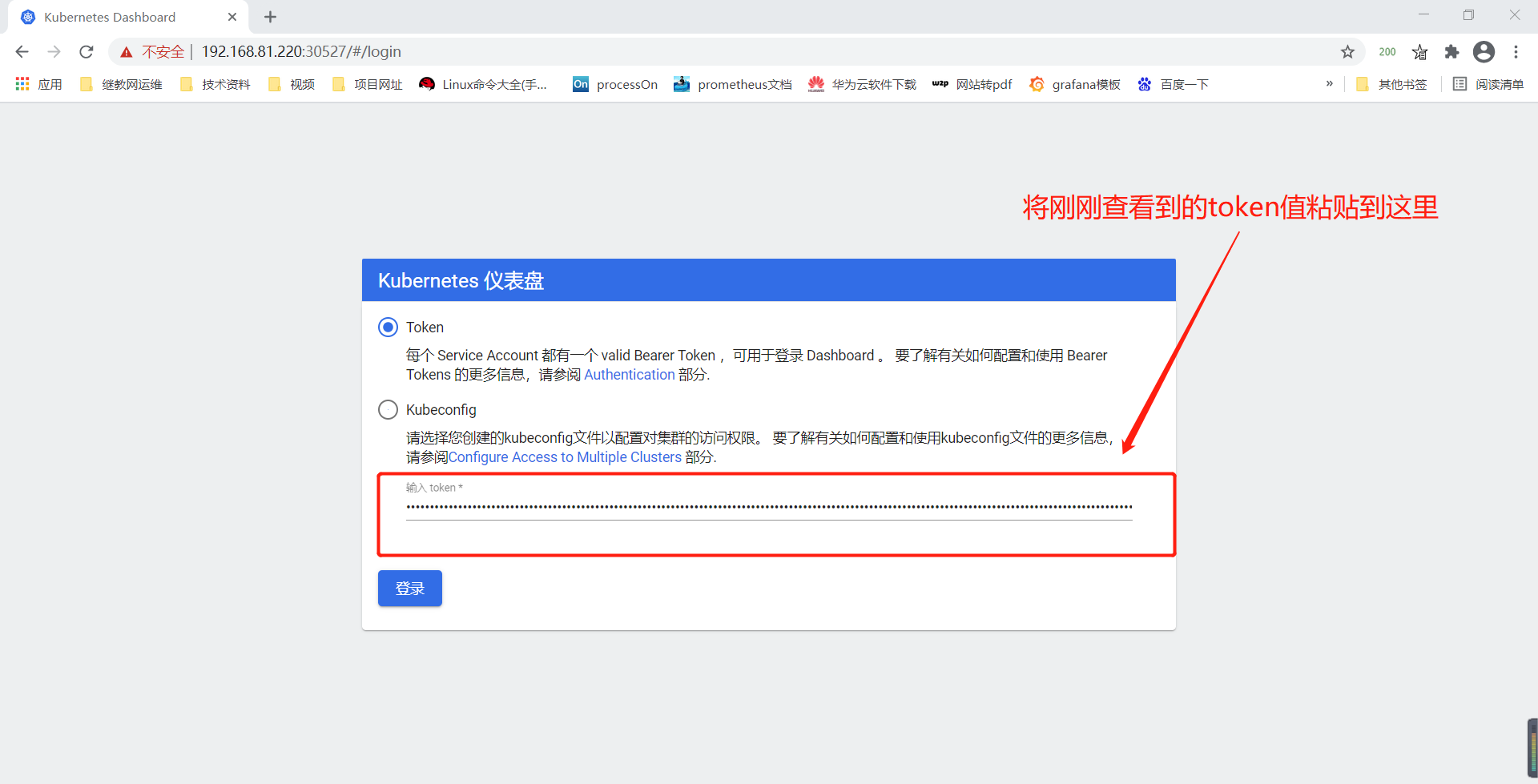Open the prometheus文档 bookmark
The image size is (1538, 784).
[733, 84]
